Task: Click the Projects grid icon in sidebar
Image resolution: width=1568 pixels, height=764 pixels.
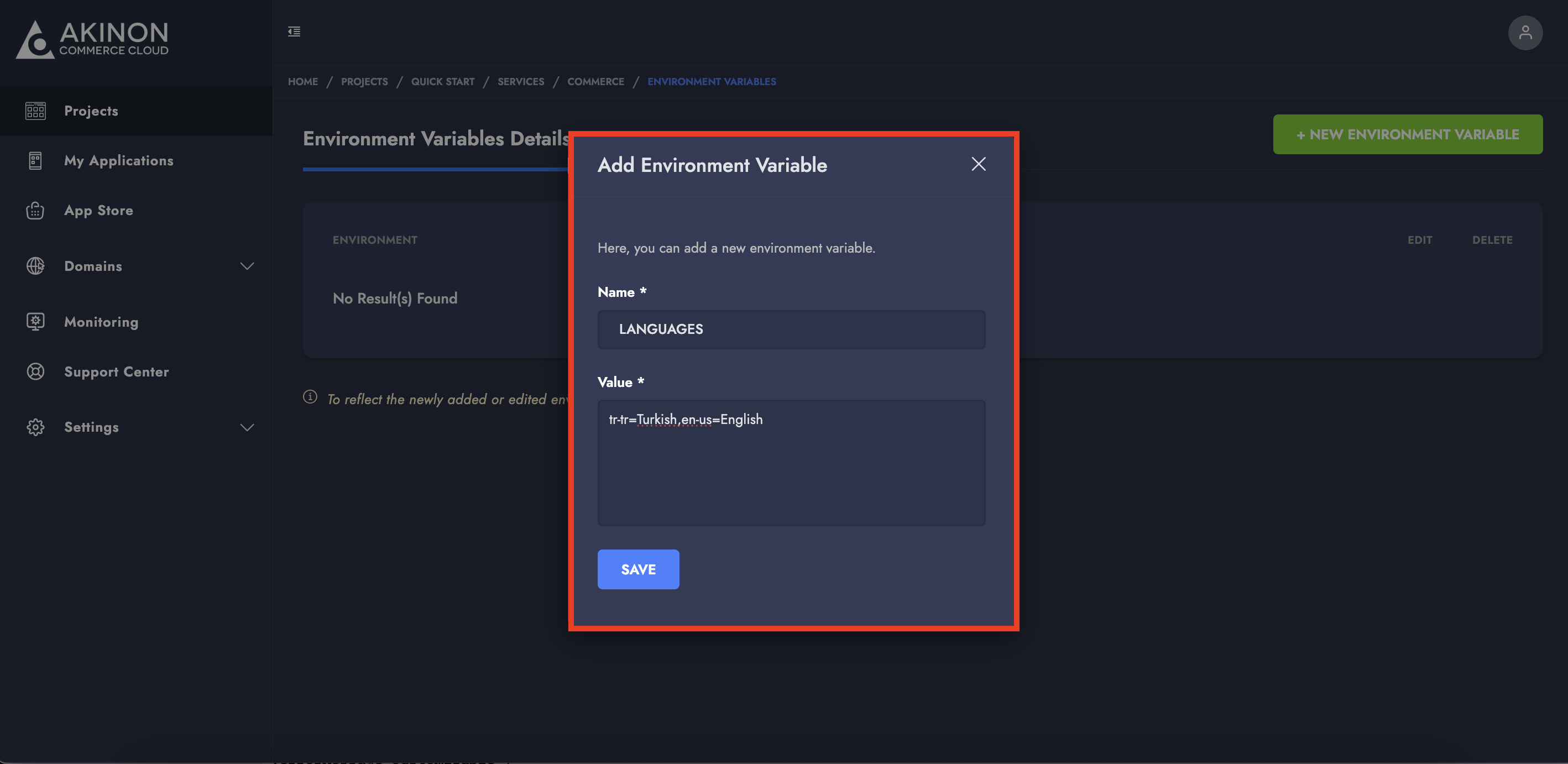Action: point(35,111)
